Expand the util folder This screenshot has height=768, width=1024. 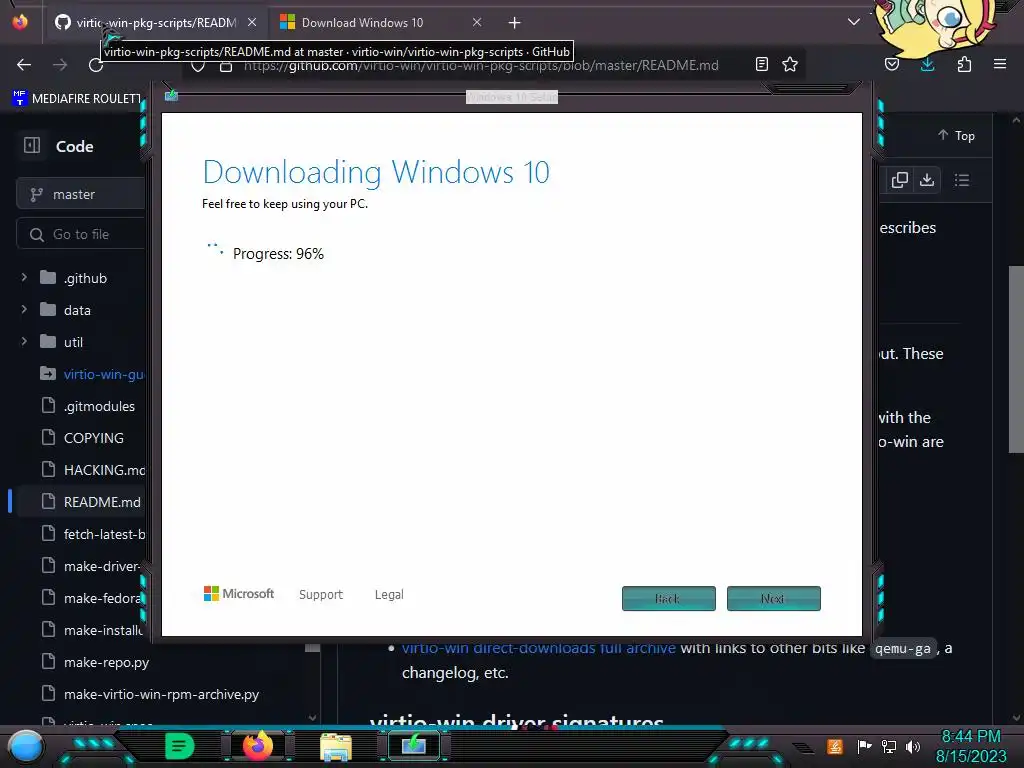[x=24, y=342]
